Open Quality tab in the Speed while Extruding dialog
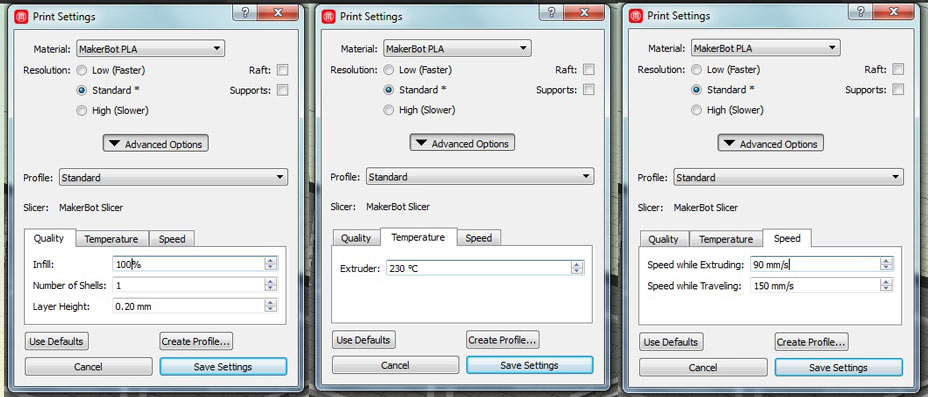 (663, 239)
